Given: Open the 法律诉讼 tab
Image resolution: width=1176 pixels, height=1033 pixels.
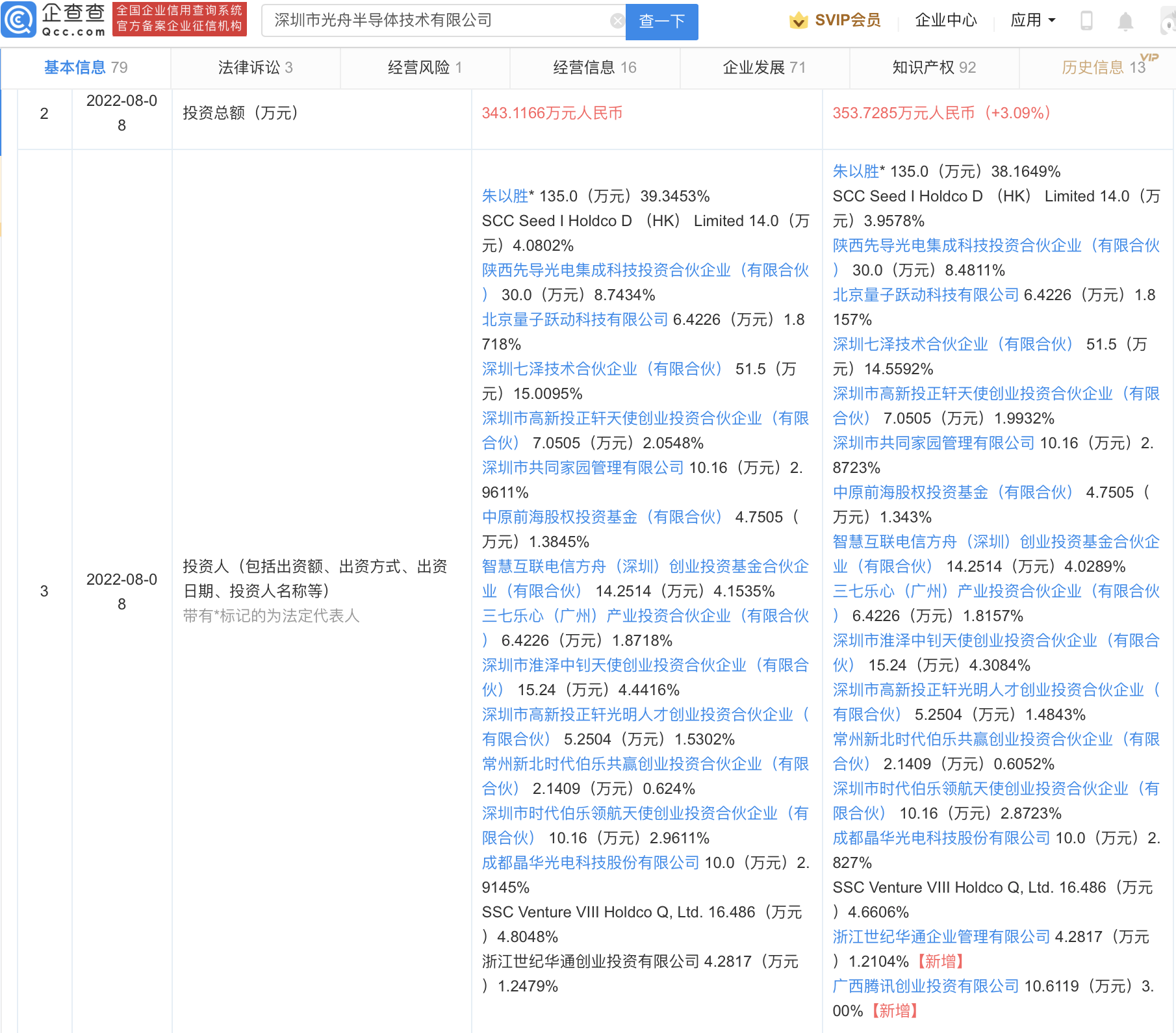Looking at the screenshot, I should click(255, 68).
